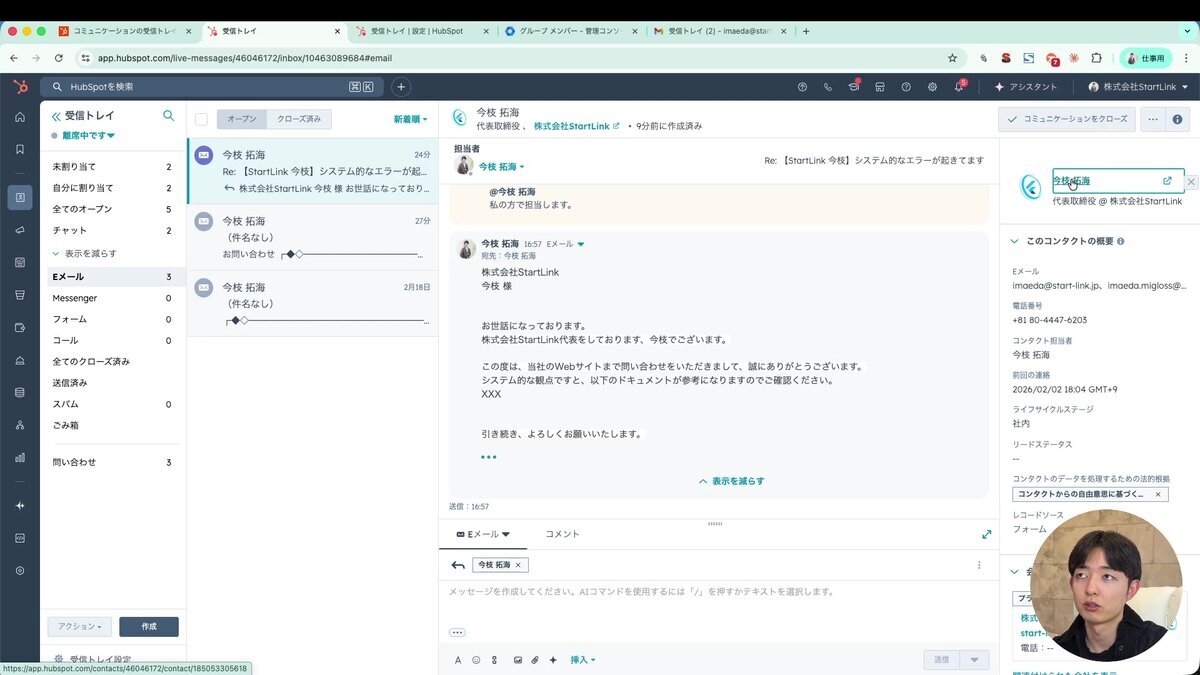1200x675 pixels.
Task: Expand the 挿入 dropdown in the composer
Action: (582, 660)
